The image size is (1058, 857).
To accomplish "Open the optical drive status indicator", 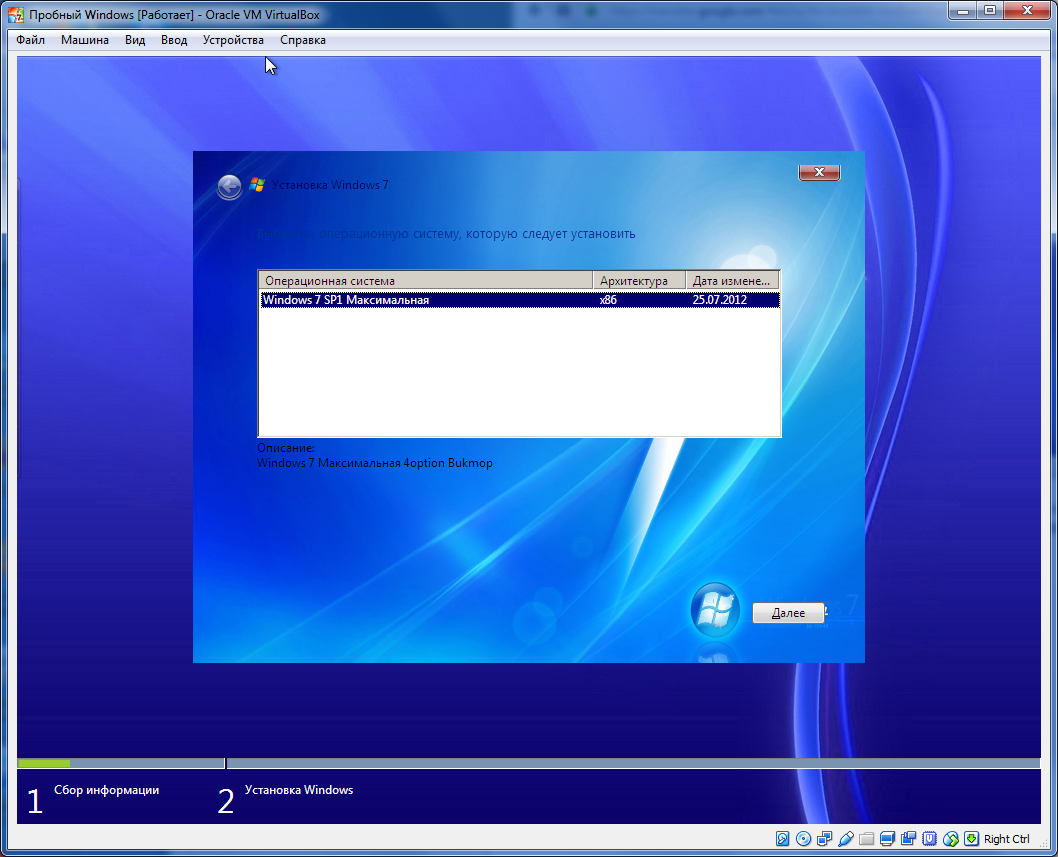I will (x=804, y=839).
